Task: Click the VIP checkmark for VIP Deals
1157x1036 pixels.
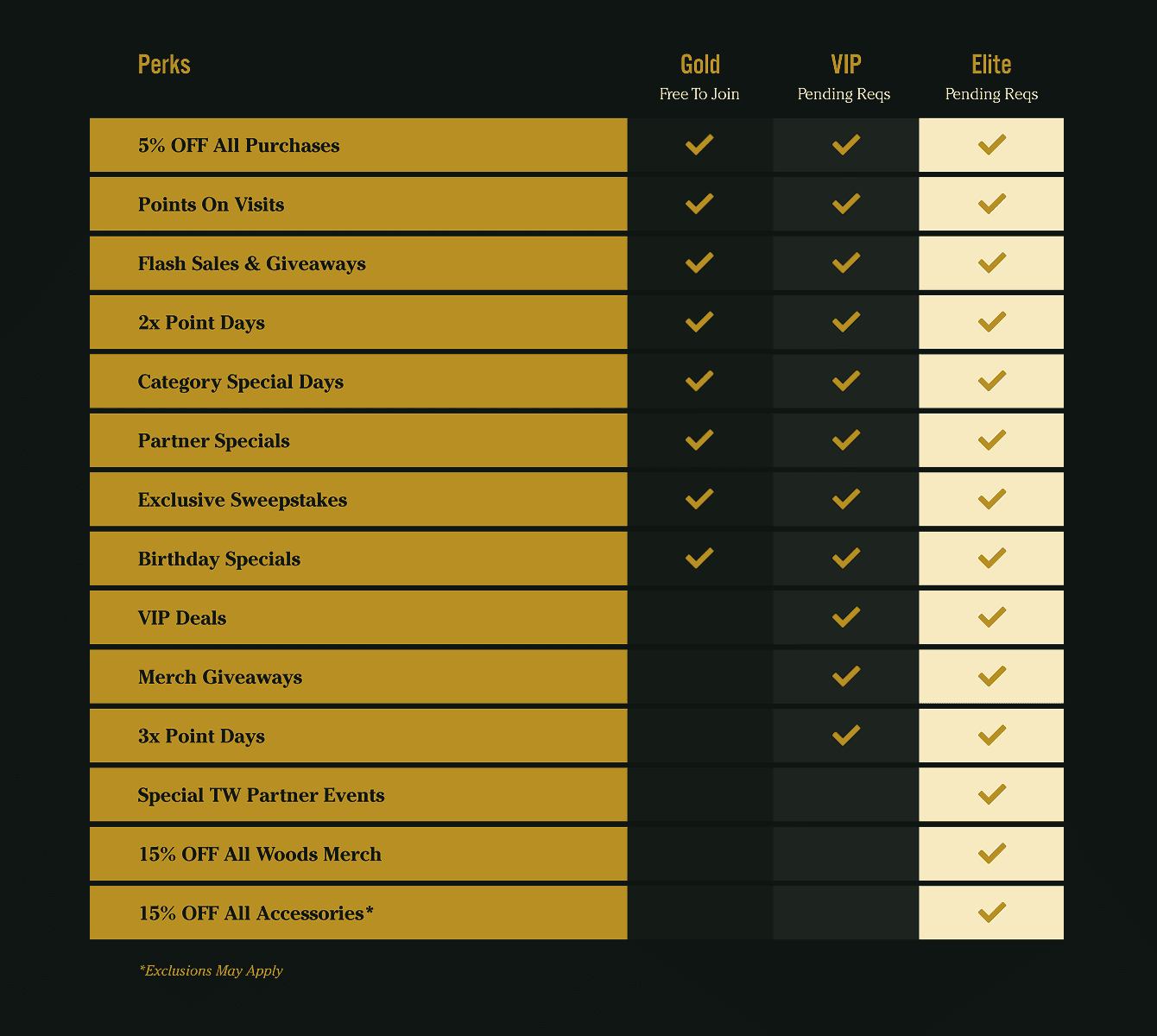Action: [x=846, y=616]
